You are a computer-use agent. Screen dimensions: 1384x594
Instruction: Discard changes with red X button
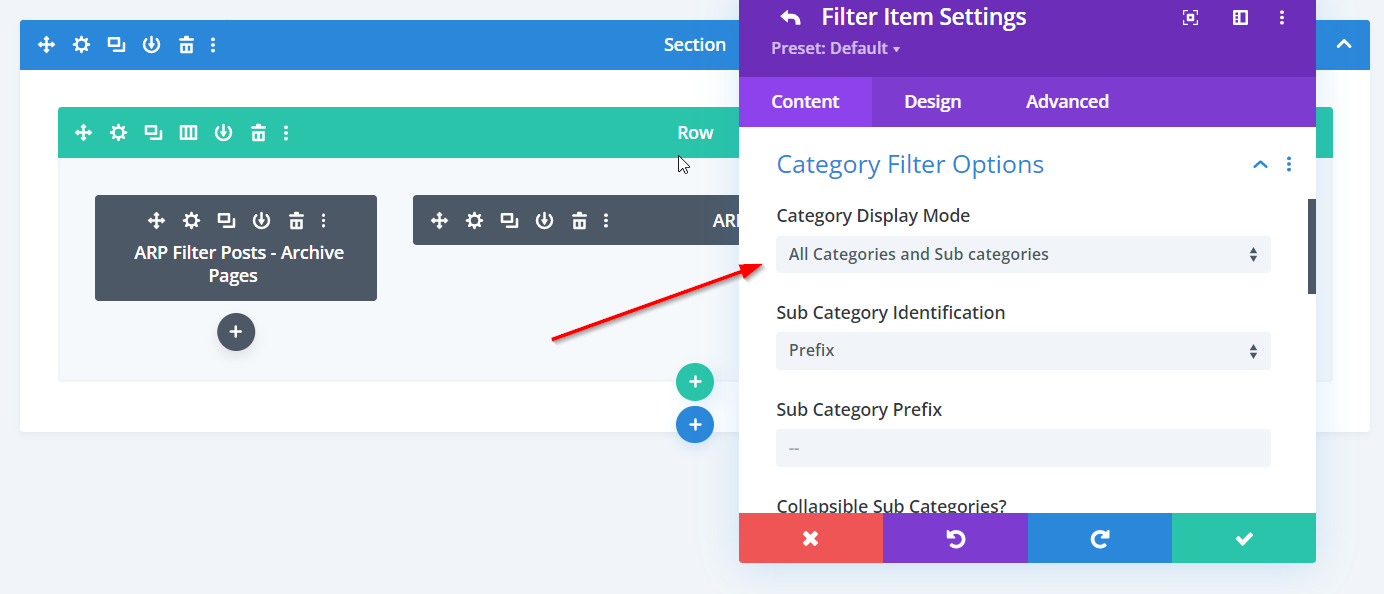810,539
